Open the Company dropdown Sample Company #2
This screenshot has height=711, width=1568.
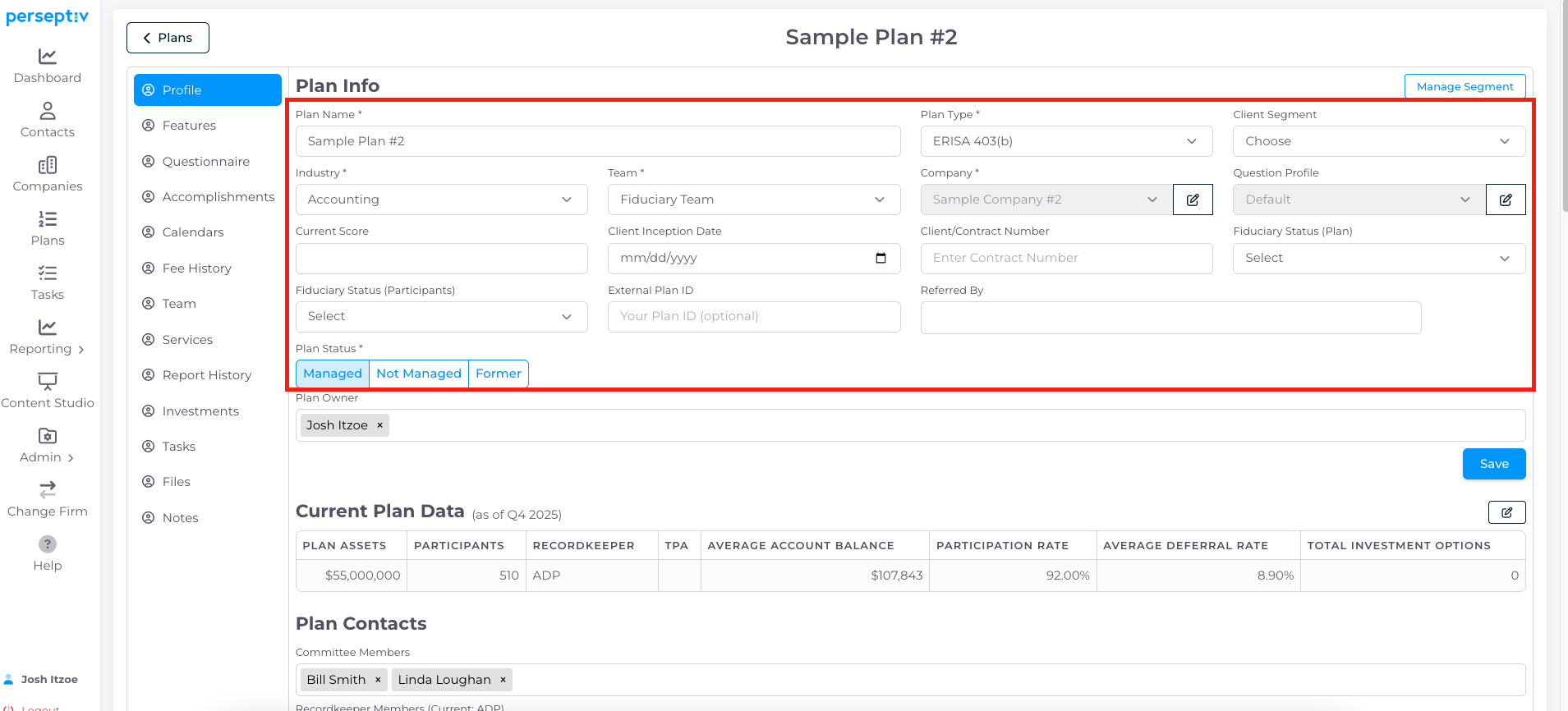tap(1046, 200)
